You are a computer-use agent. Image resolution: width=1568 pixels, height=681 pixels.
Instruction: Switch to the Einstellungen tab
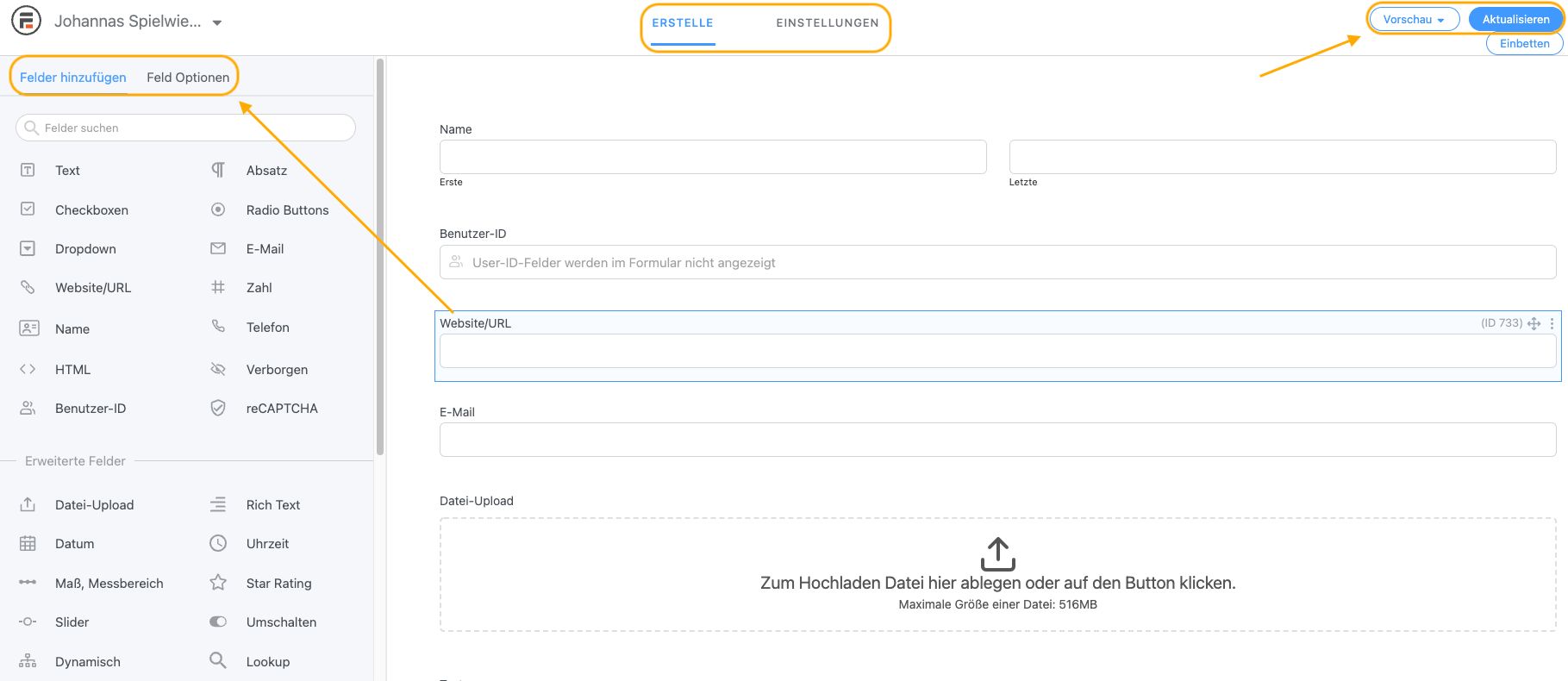(827, 23)
